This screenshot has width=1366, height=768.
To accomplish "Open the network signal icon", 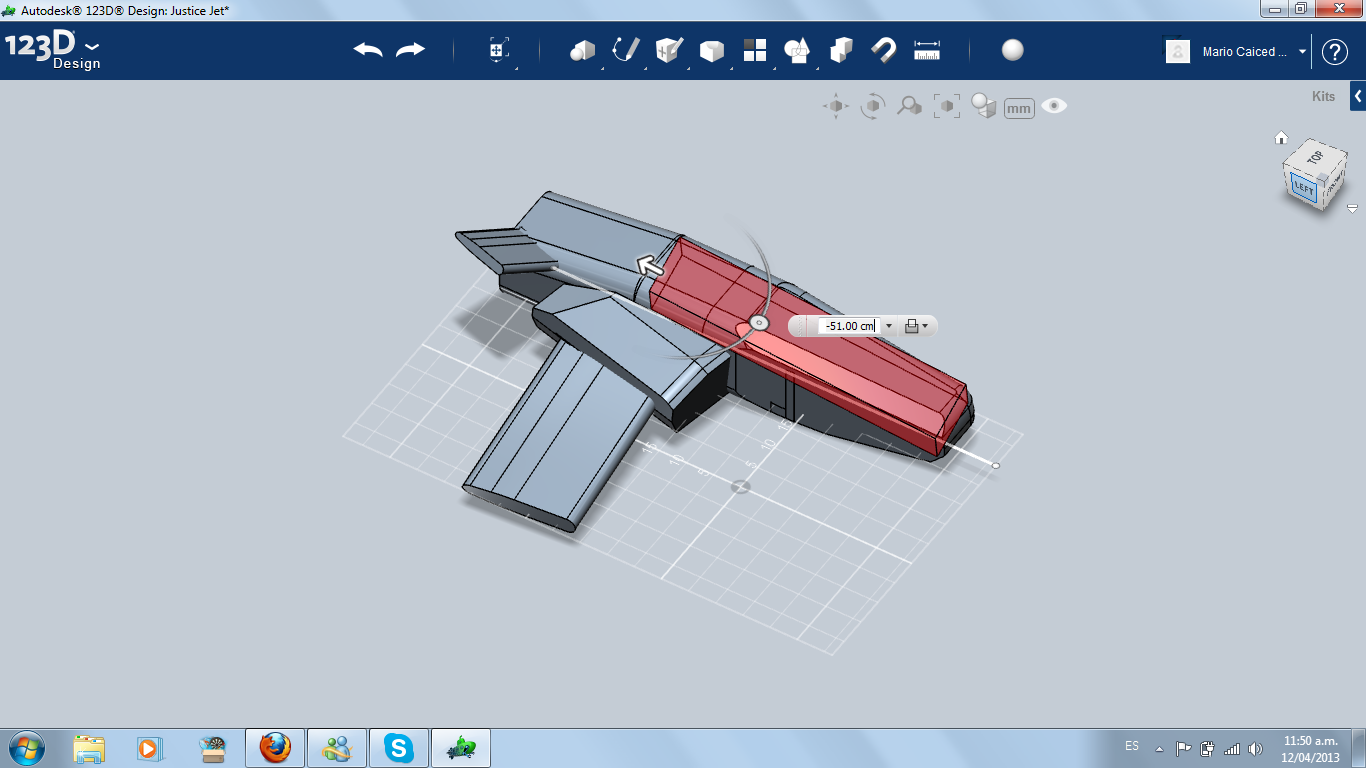I will tap(1231, 748).
